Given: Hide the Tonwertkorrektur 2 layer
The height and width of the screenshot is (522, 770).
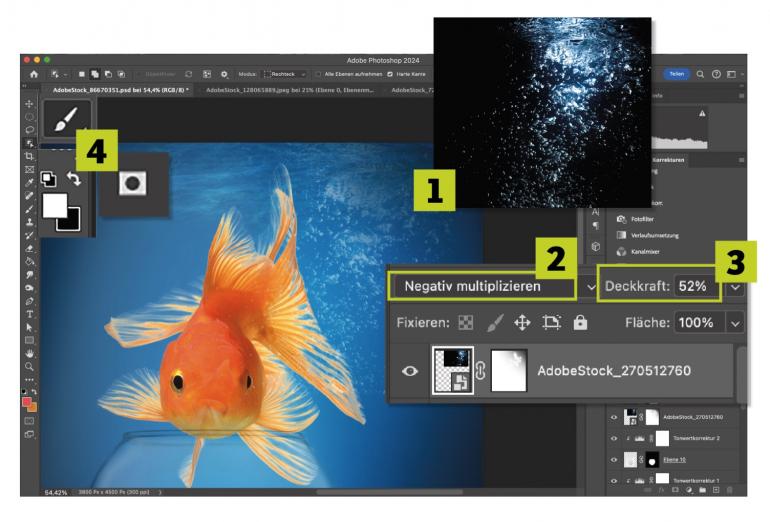Looking at the screenshot, I should (x=614, y=439).
